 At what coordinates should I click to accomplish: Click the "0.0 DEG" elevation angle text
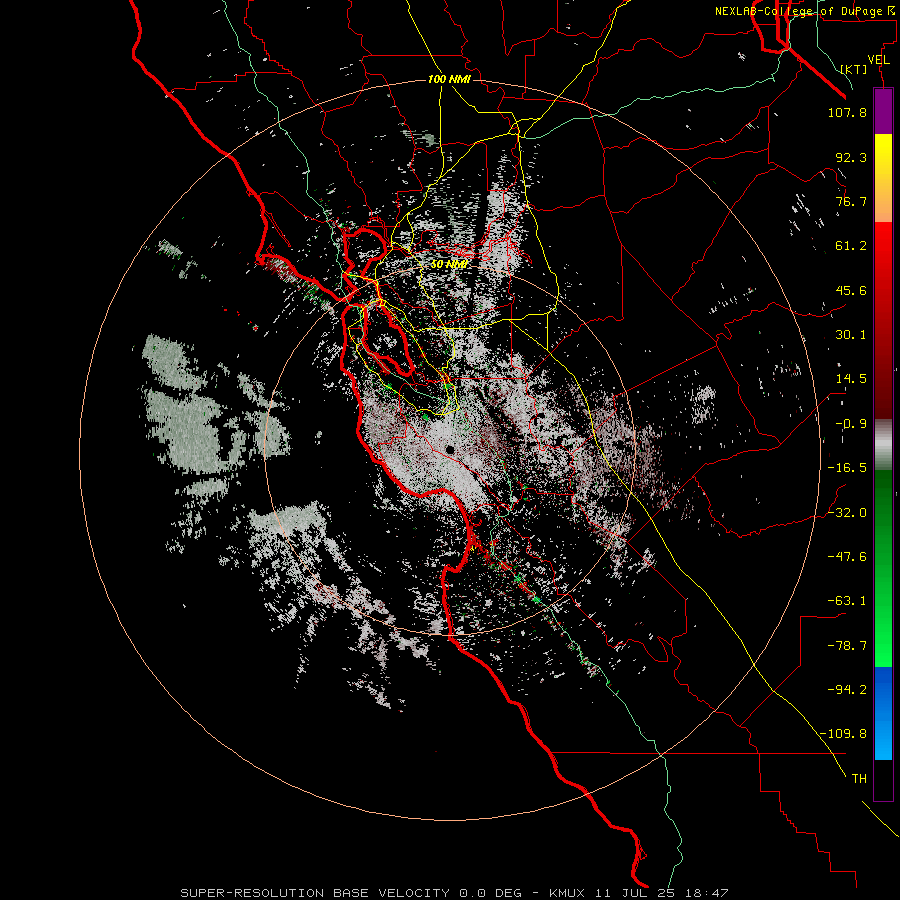(x=490, y=893)
